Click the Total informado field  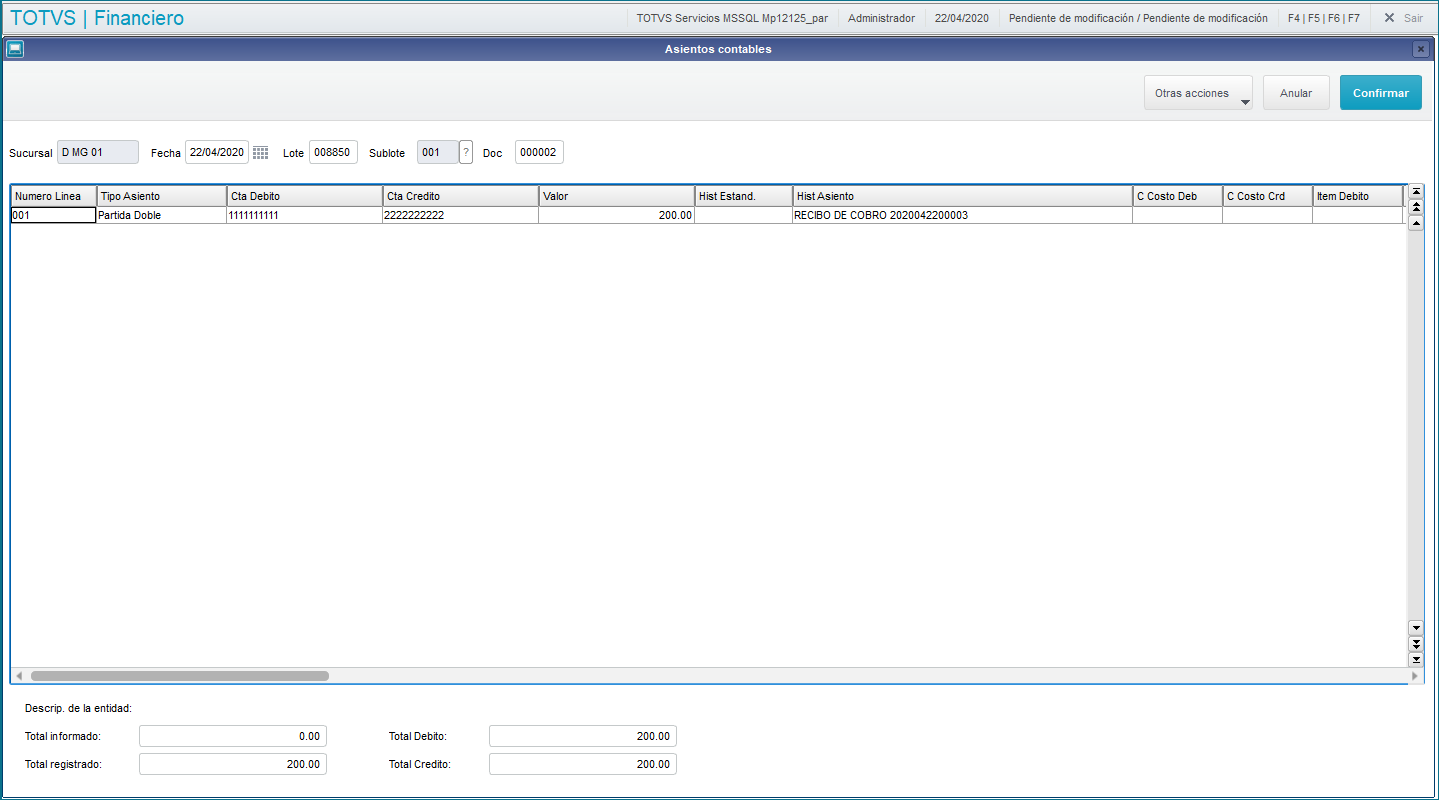click(x=233, y=736)
